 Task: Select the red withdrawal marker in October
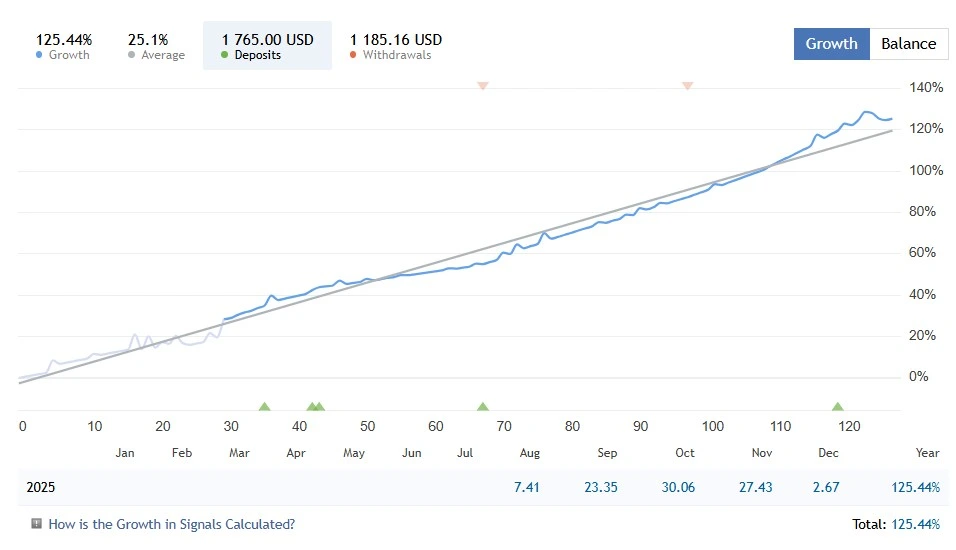coord(687,86)
